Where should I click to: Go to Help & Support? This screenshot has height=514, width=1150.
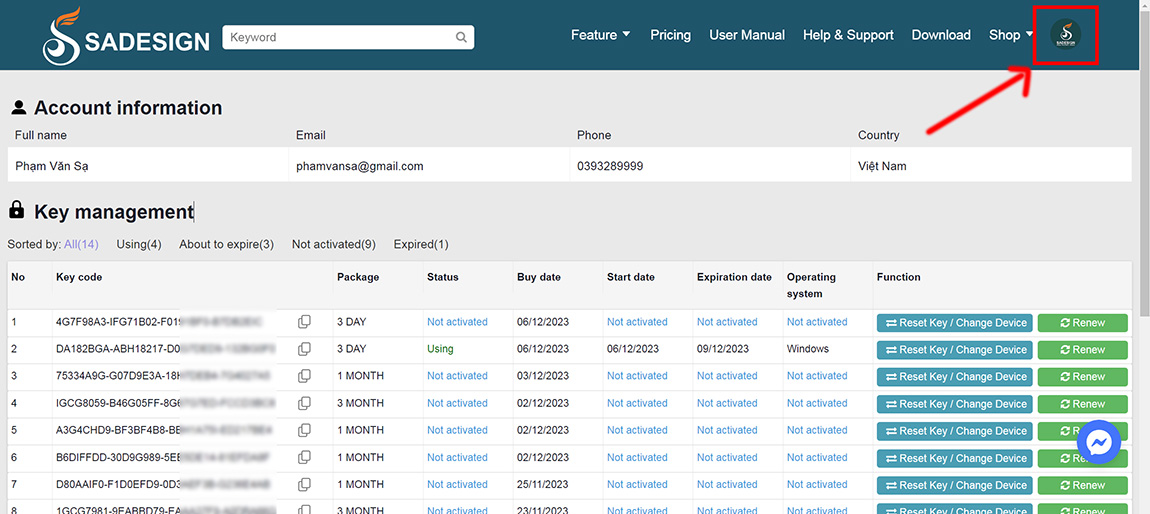click(x=848, y=35)
